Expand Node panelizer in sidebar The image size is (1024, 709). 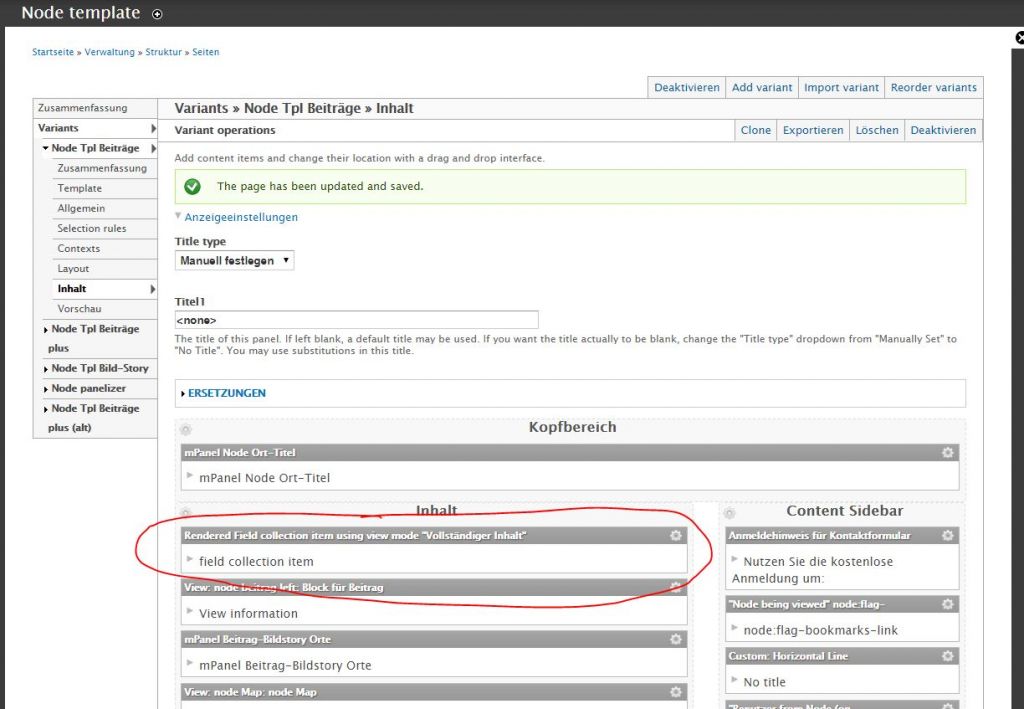pyautogui.click(x=89, y=388)
